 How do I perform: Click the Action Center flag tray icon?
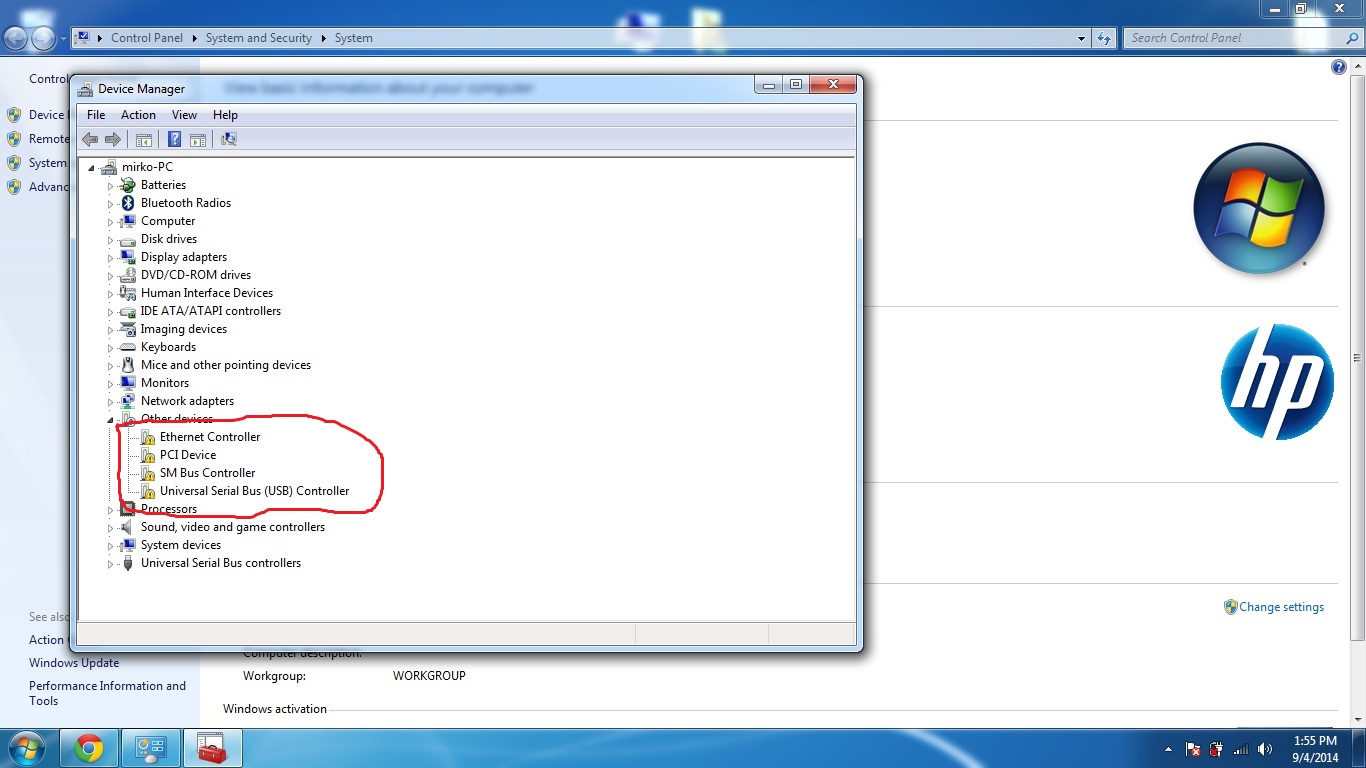pyautogui.click(x=1193, y=749)
